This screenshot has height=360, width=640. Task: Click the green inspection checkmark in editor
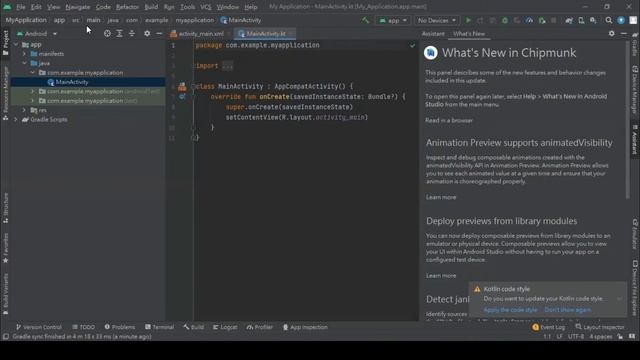pyautogui.click(x=412, y=45)
